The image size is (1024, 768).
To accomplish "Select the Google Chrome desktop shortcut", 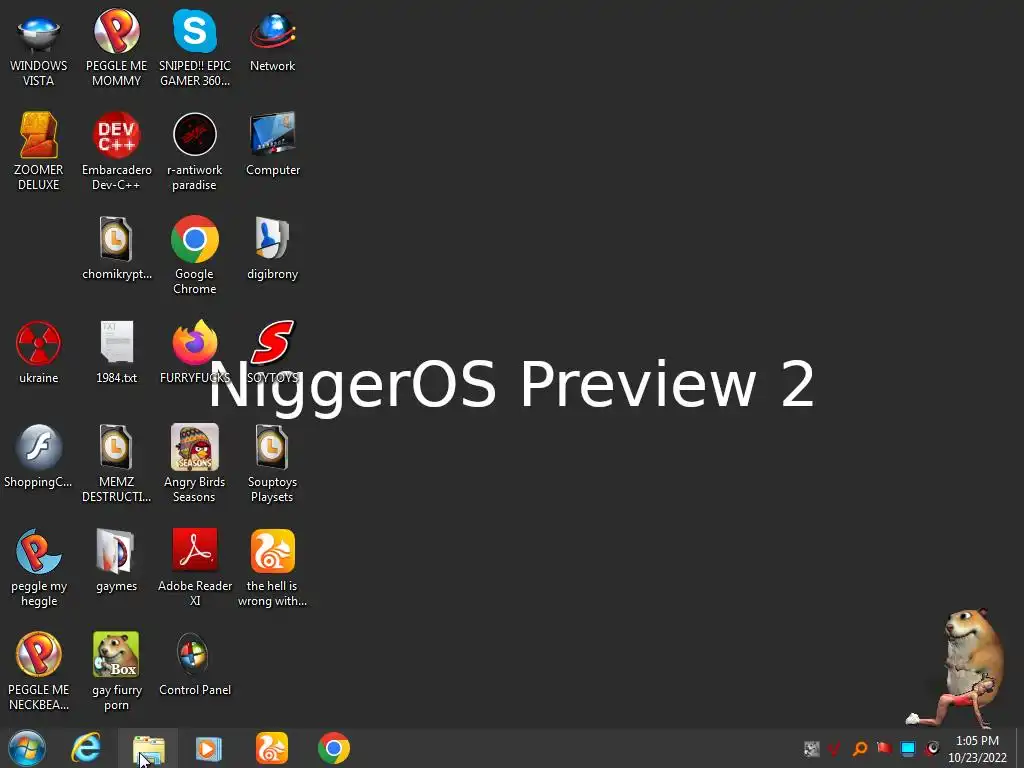I will pos(195,255).
